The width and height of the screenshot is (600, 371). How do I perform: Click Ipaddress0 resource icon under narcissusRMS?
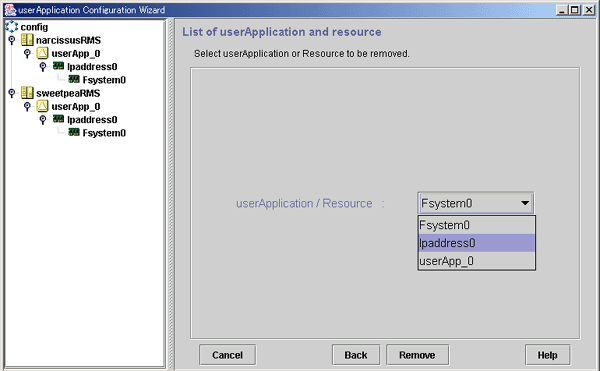click(58, 66)
